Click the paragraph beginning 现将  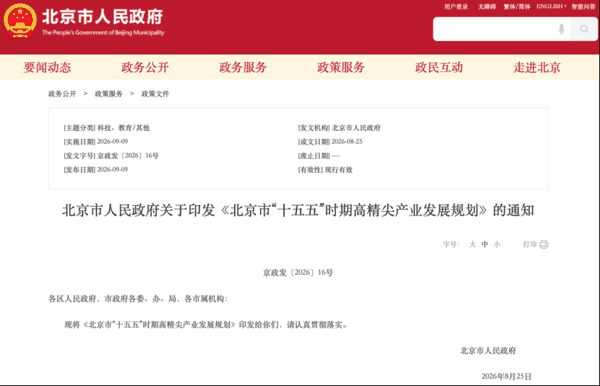[206, 325]
